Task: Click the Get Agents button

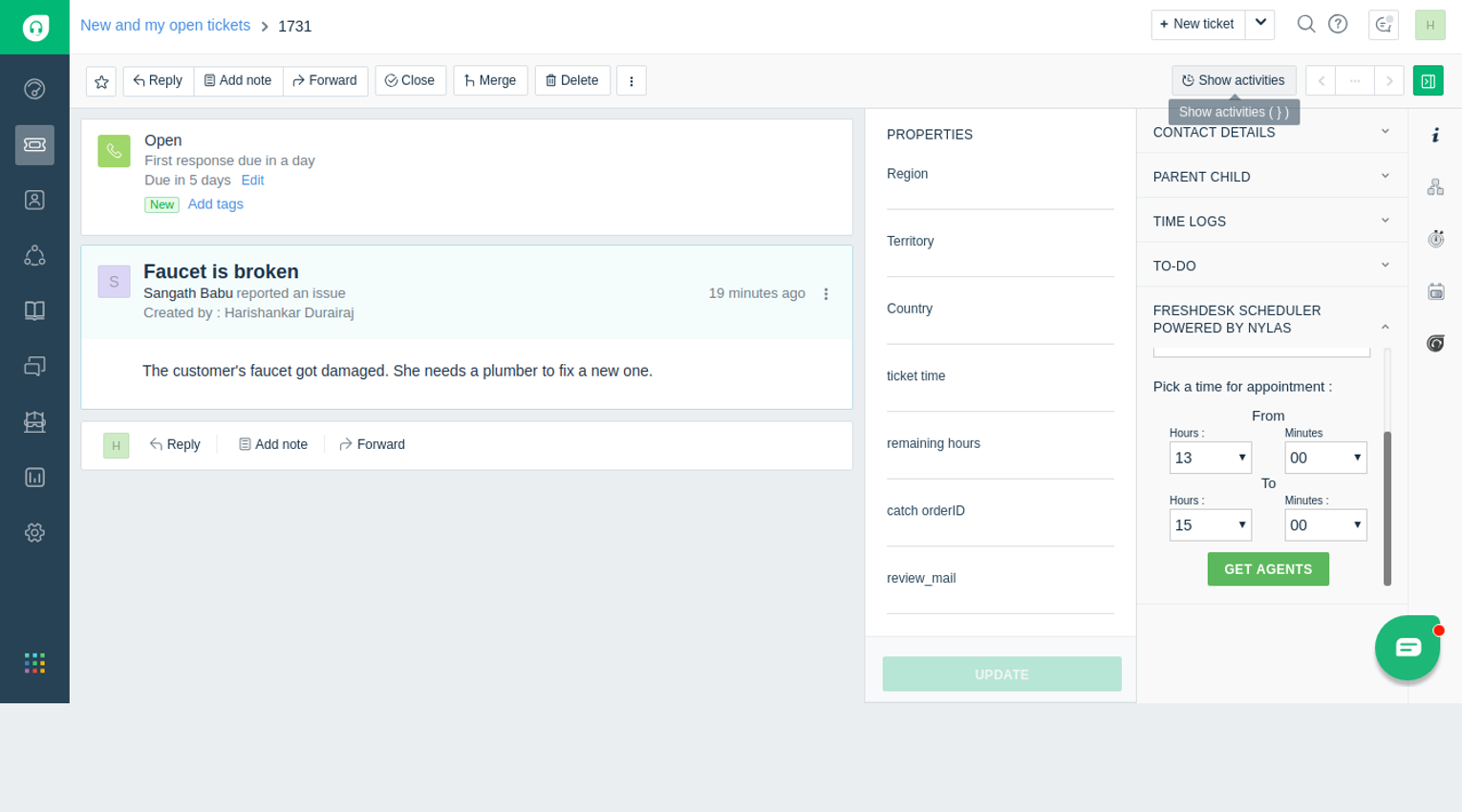Action: tap(1268, 568)
